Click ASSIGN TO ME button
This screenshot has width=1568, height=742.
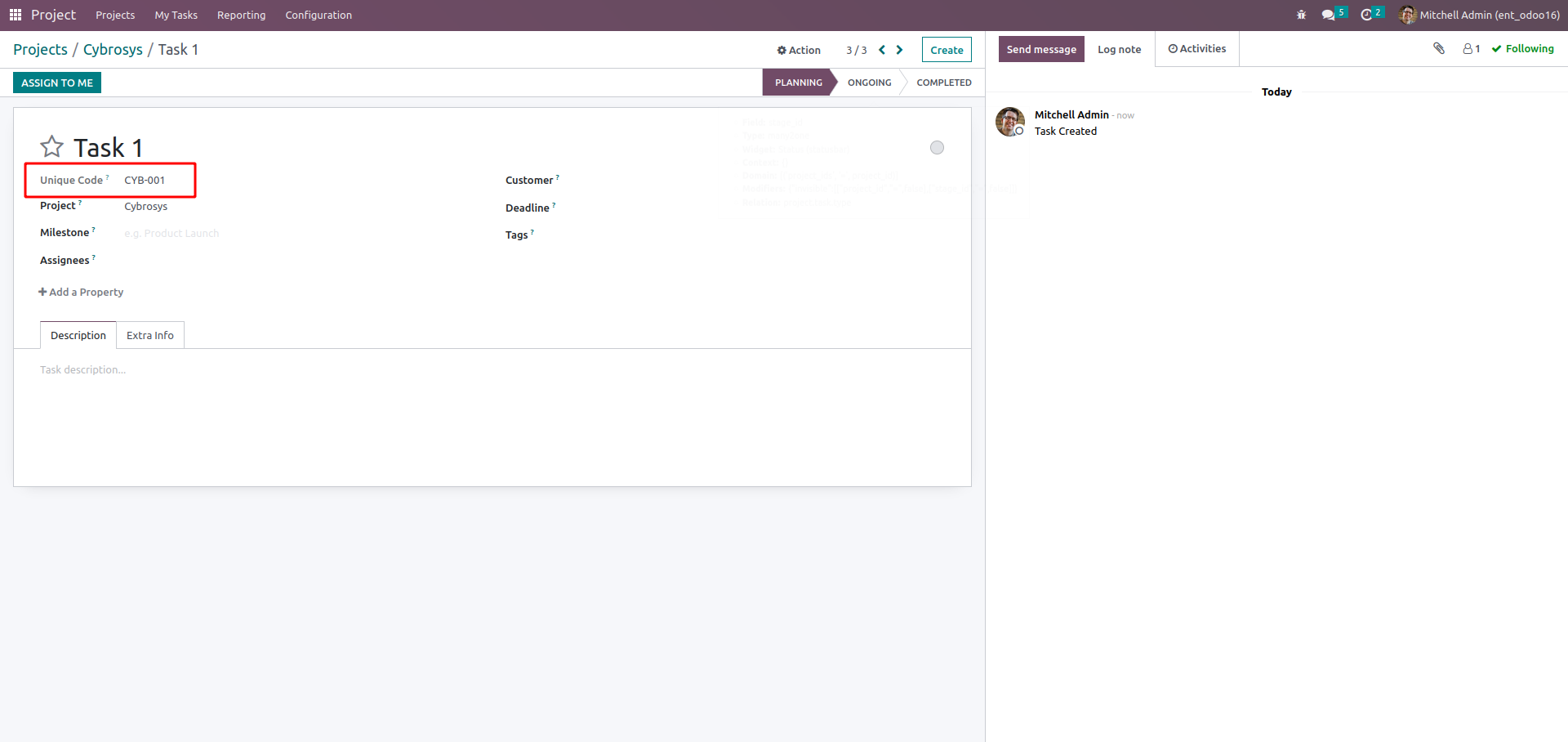[x=57, y=83]
